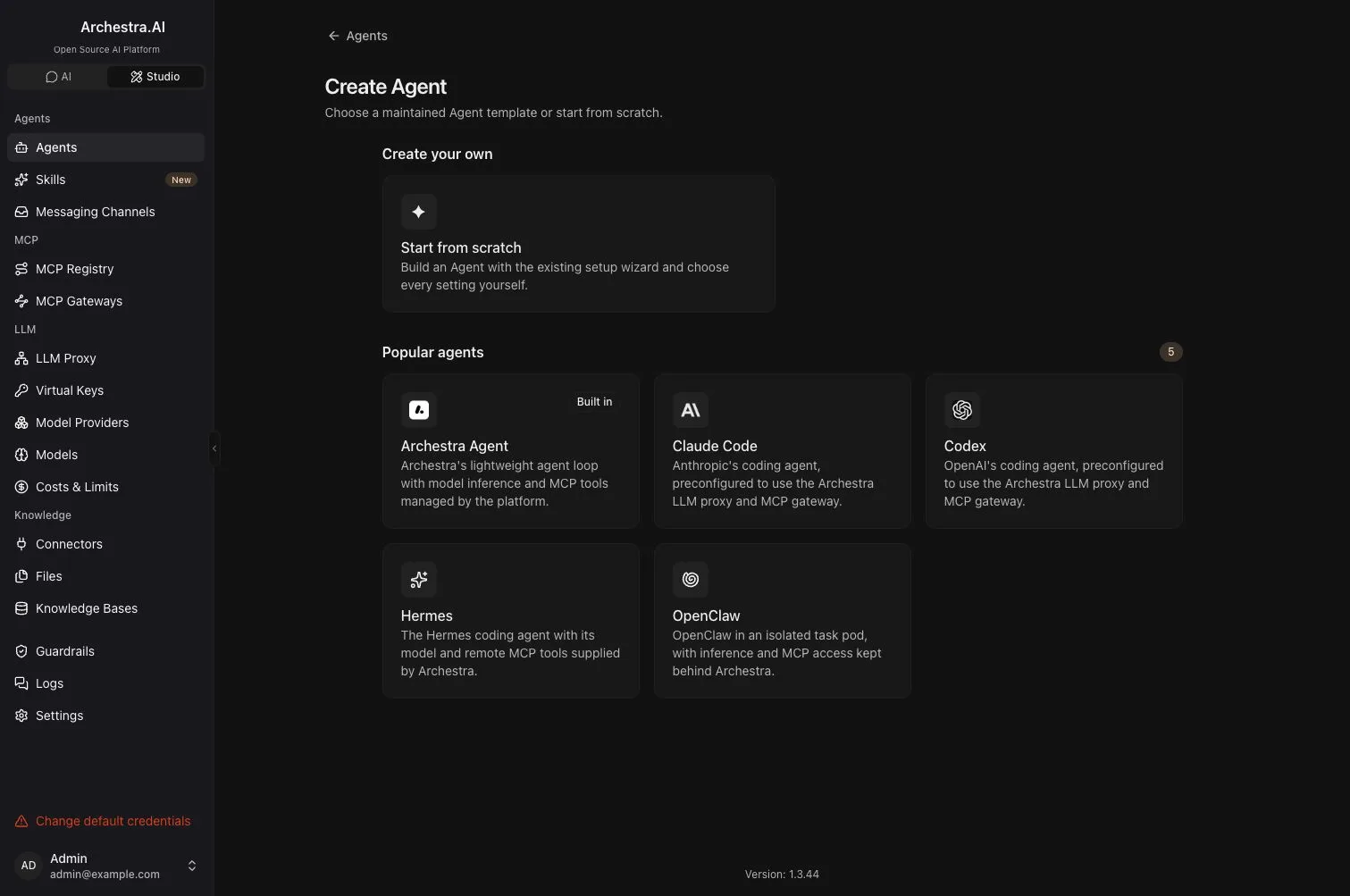Image resolution: width=1350 pixels, height=896 pixels.
Task: Open Guardrails page
Action: pos(105,651)
